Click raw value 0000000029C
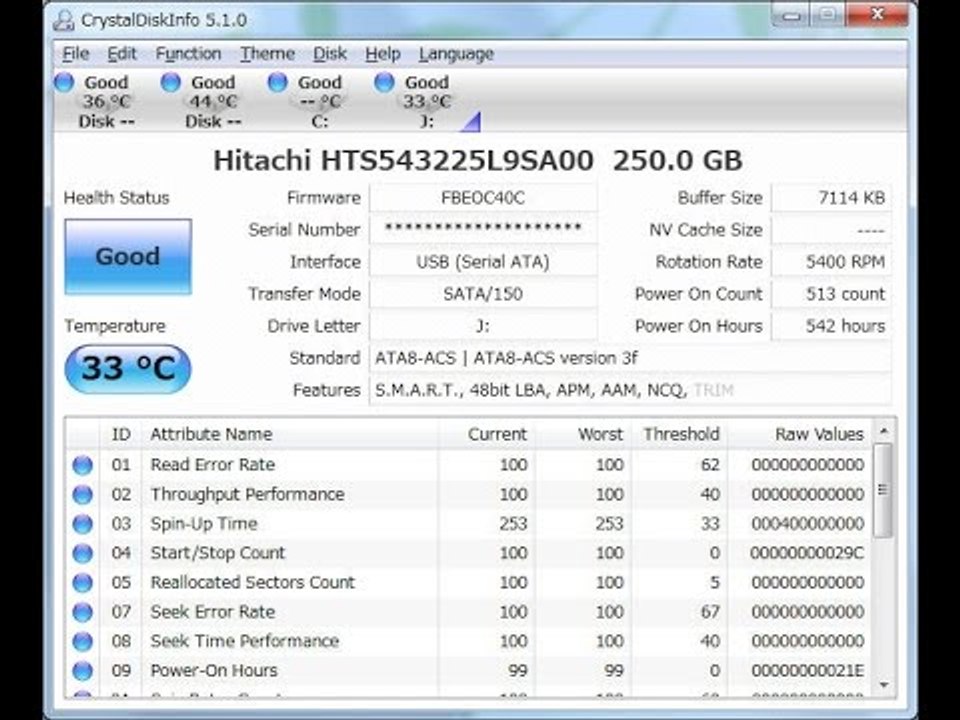The width and height of the screenshot is (960, 720). tap(807, 553)
